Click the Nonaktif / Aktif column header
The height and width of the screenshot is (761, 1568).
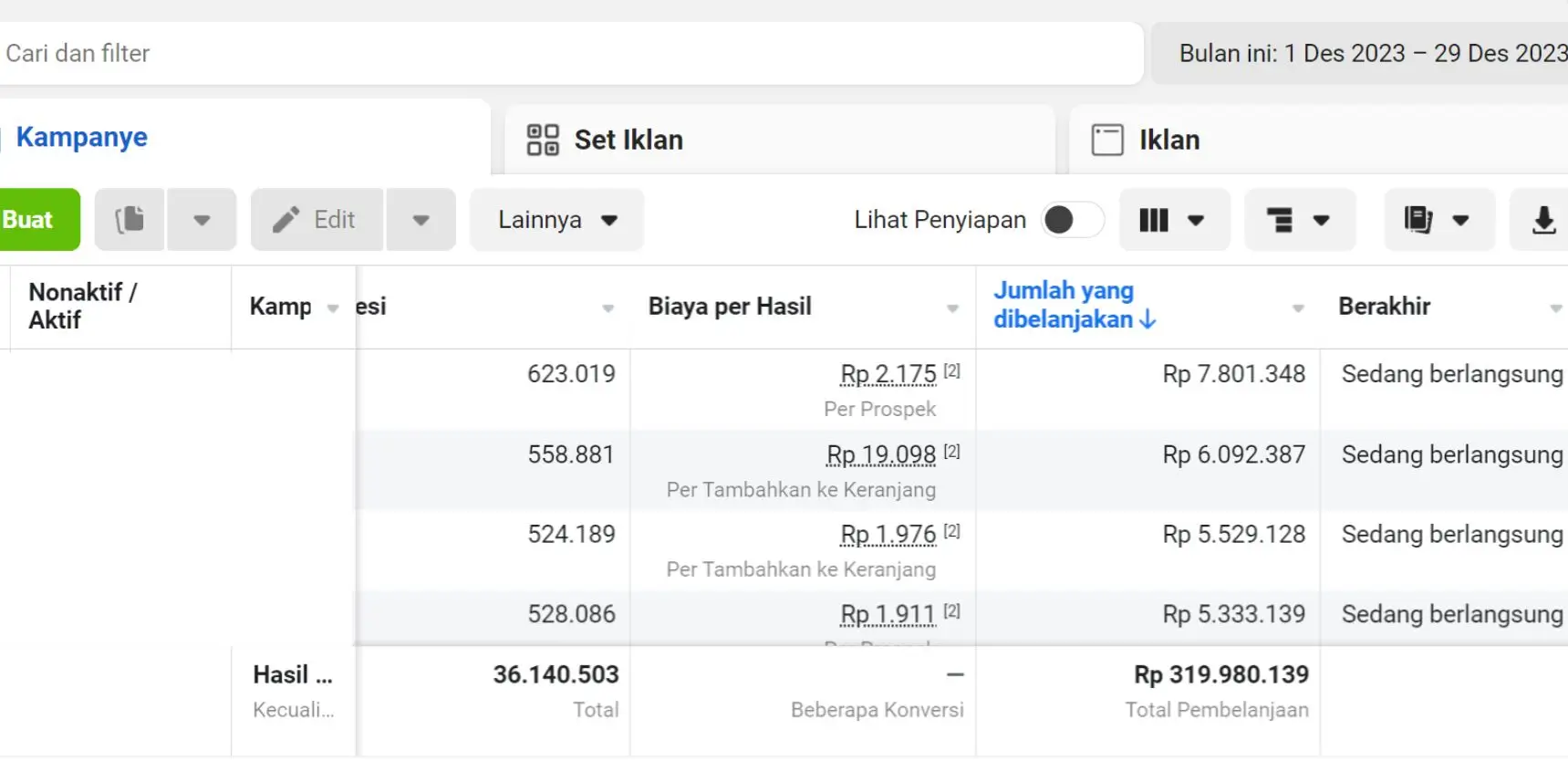83,306
